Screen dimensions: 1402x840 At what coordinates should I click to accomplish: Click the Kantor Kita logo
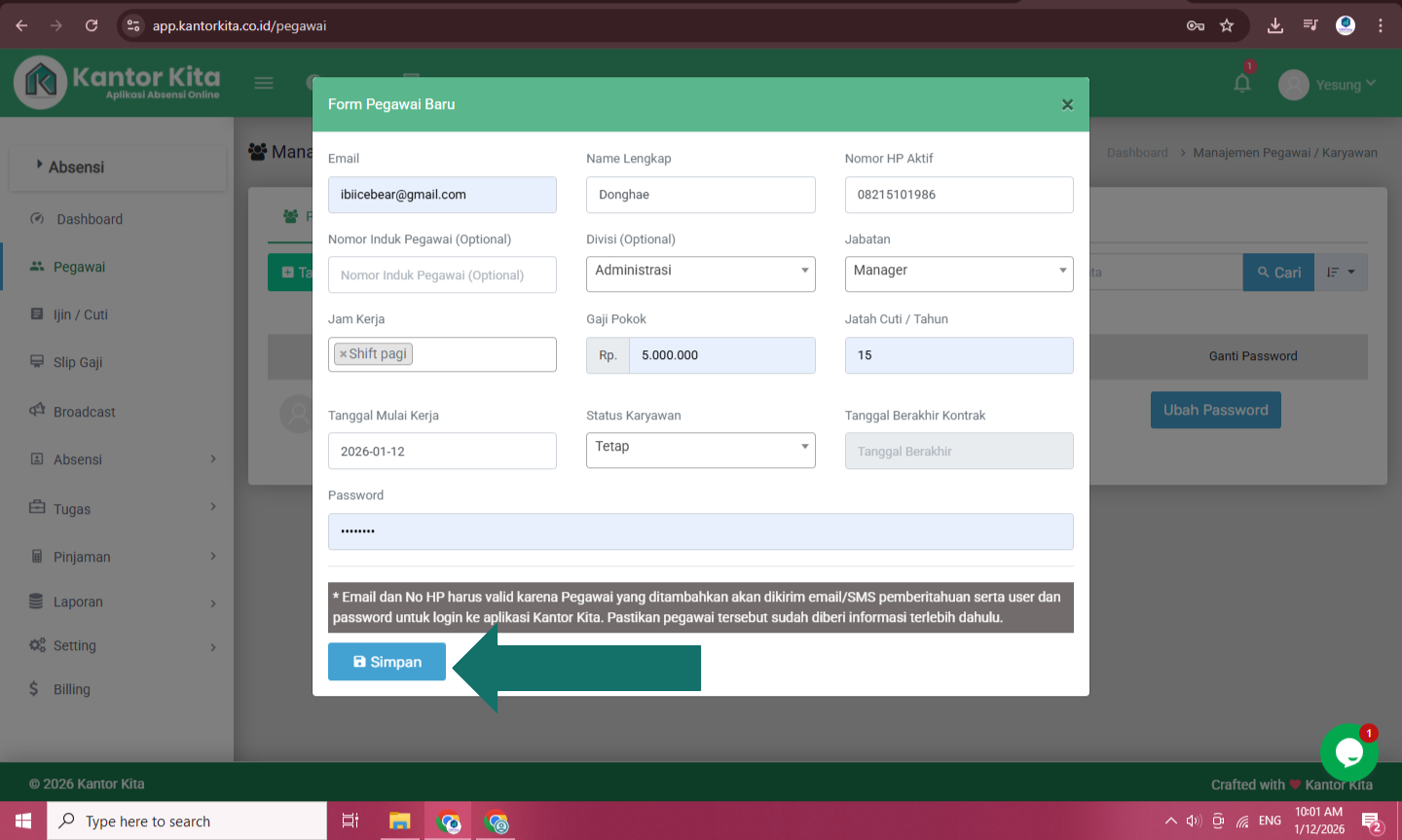point(117,82)
